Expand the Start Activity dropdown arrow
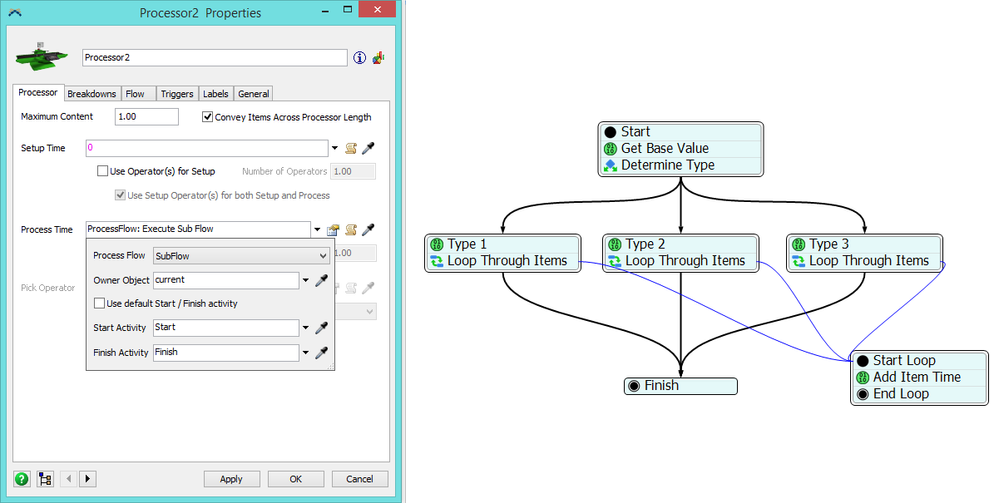 pos(306,328)
